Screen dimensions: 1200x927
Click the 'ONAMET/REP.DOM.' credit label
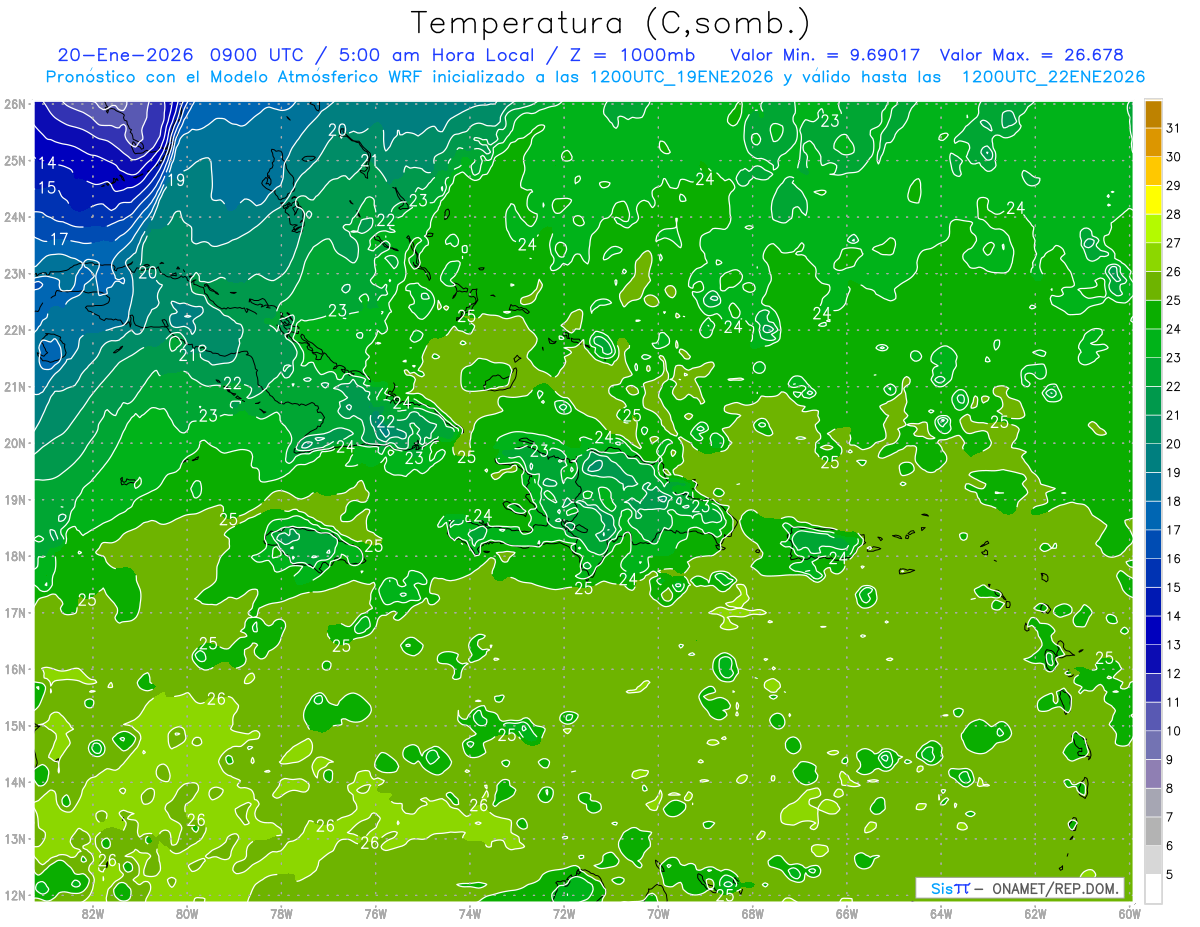(x=1054, y=888)
